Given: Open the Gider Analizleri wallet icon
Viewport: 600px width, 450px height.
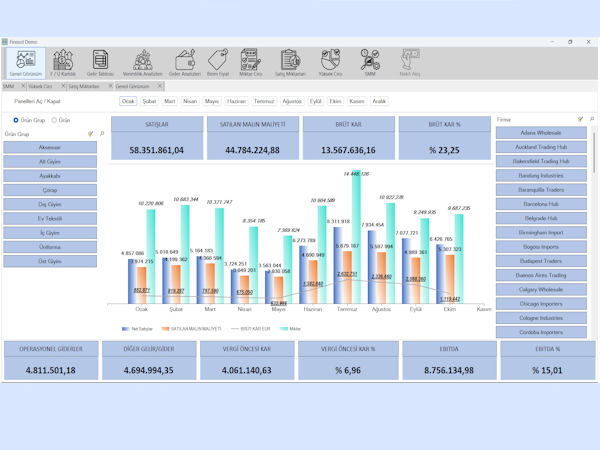Looking at the screenshot, I should [x=185, y=63].
